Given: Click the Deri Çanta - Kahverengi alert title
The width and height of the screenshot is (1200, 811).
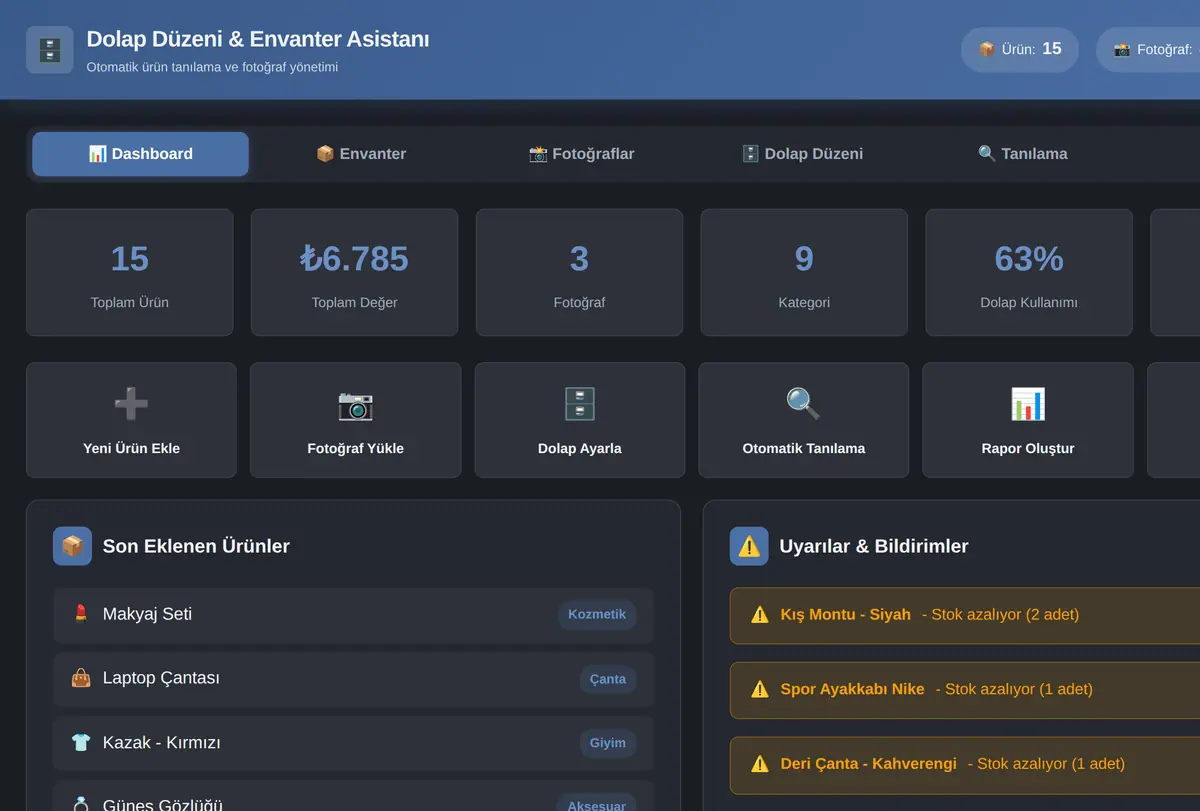Looking at the screenshot, I should coord(869,764).
